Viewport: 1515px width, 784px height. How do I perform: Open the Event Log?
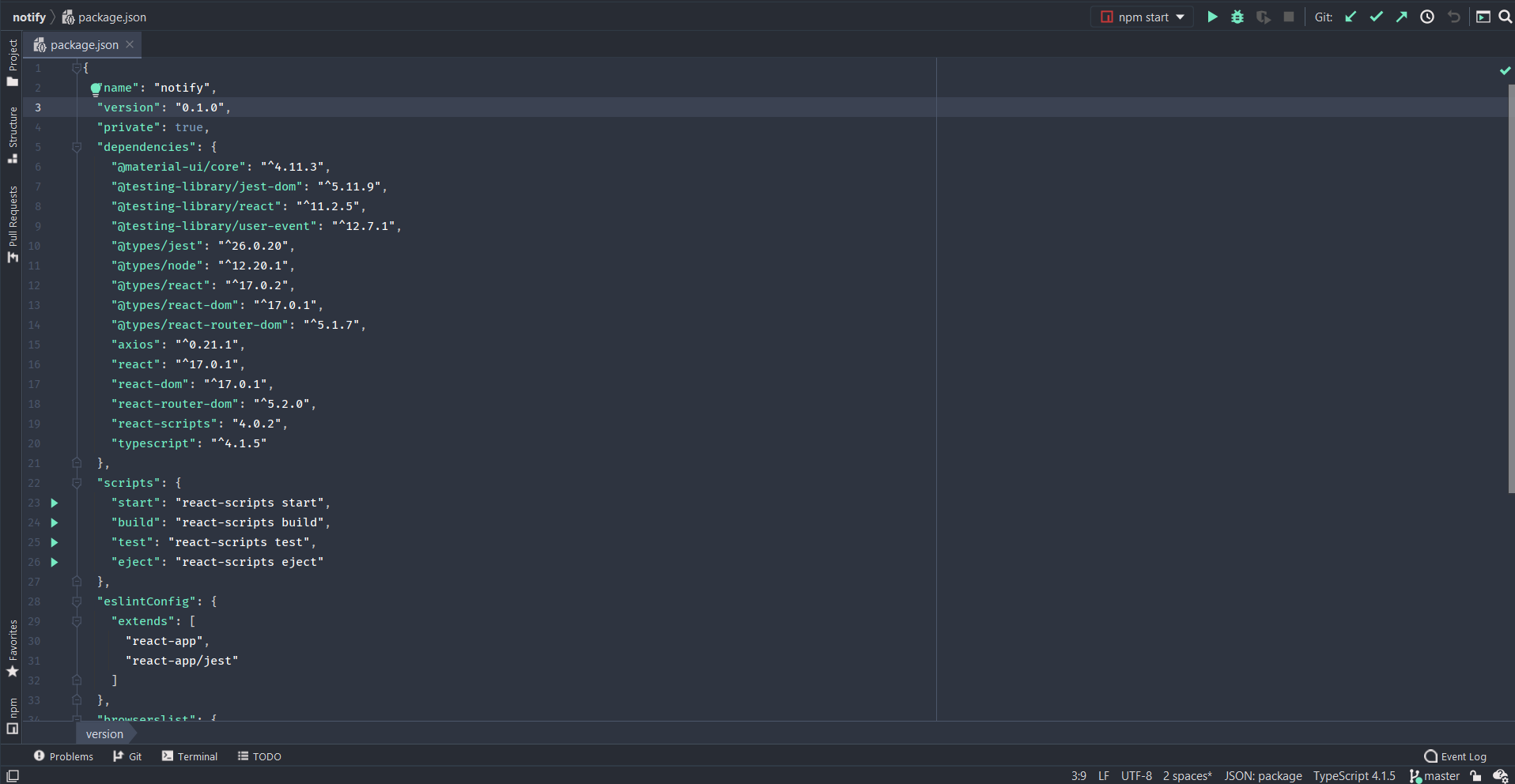pos(1456,756)
